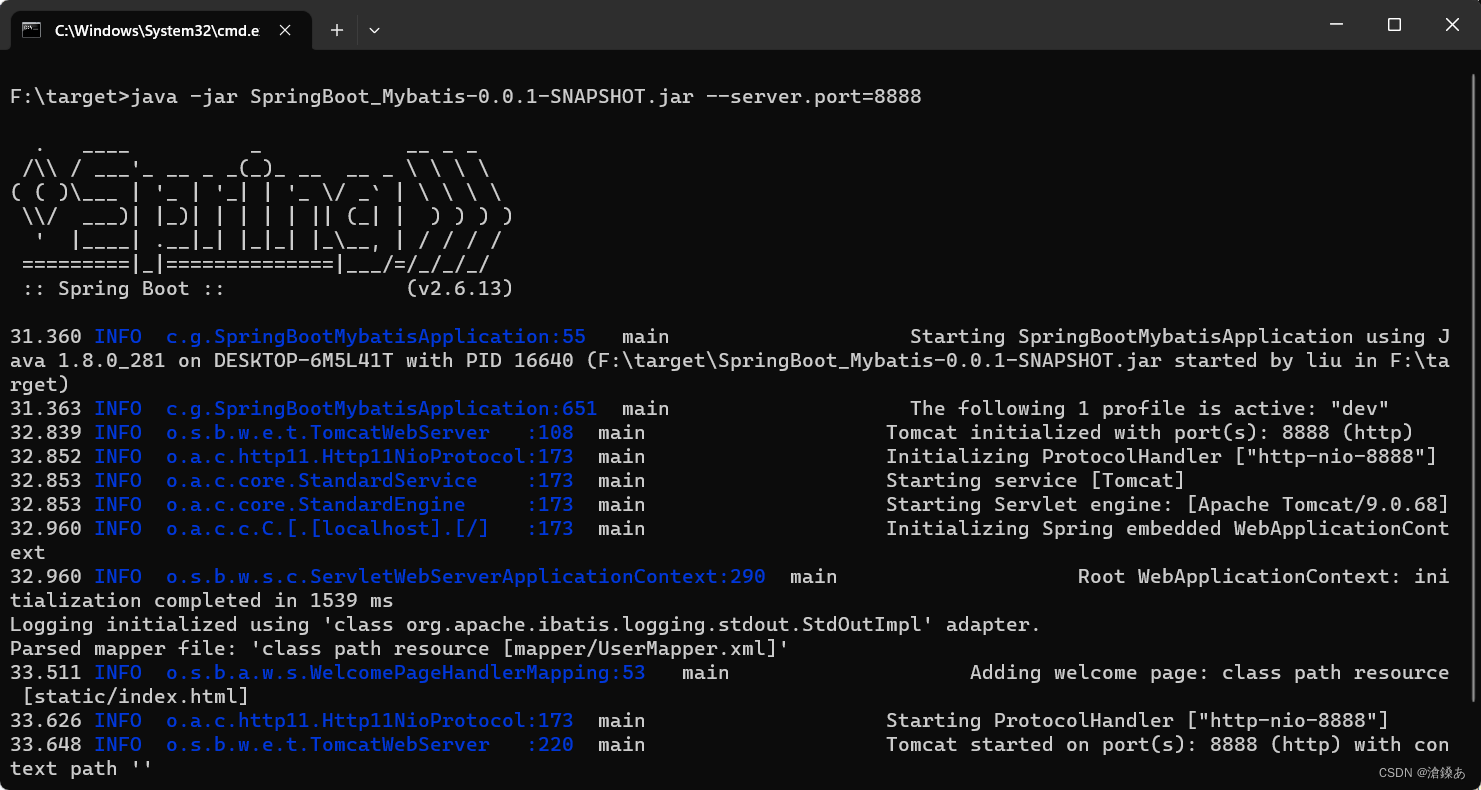
Task: Click 'o.a.c.core.StandardService' logger name
Action: coord(322,481)
